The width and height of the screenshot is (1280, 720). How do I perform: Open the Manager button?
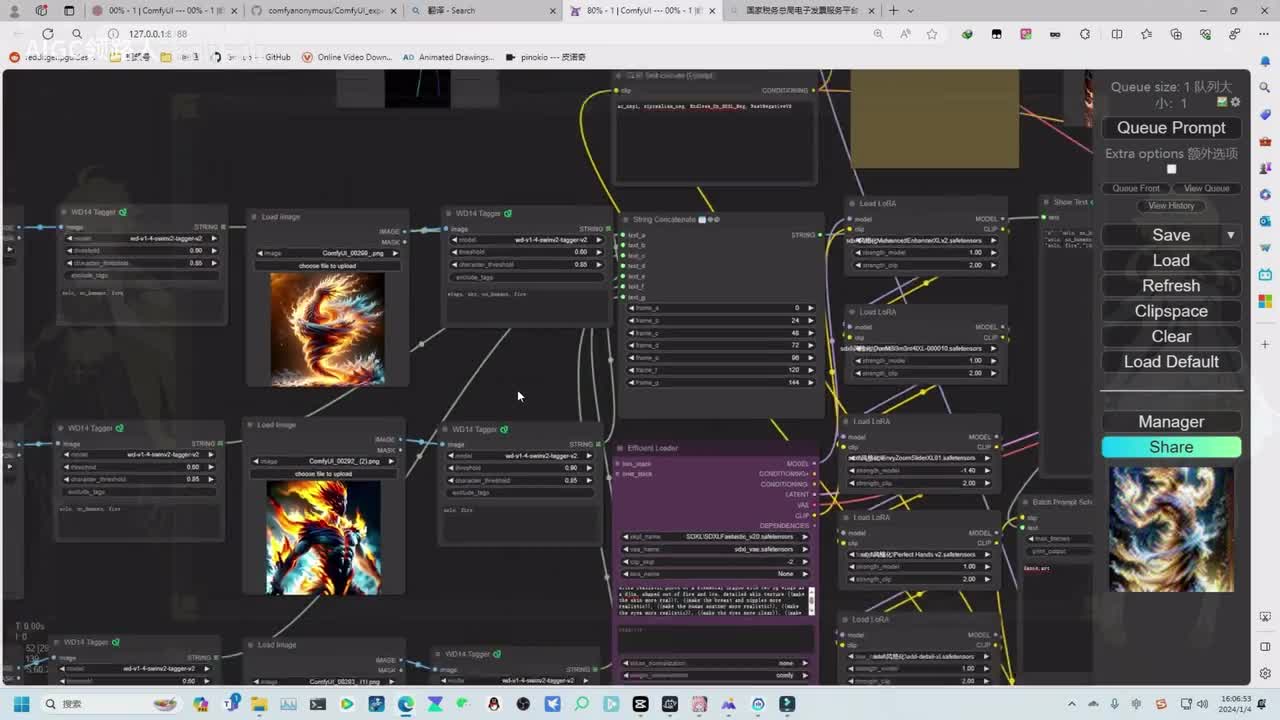tap(1171, 422)
